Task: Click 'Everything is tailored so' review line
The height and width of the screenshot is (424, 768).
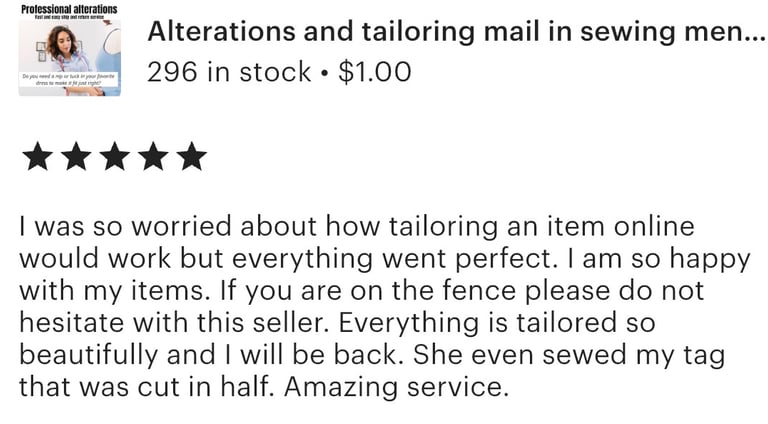Action: click(497, 323)
